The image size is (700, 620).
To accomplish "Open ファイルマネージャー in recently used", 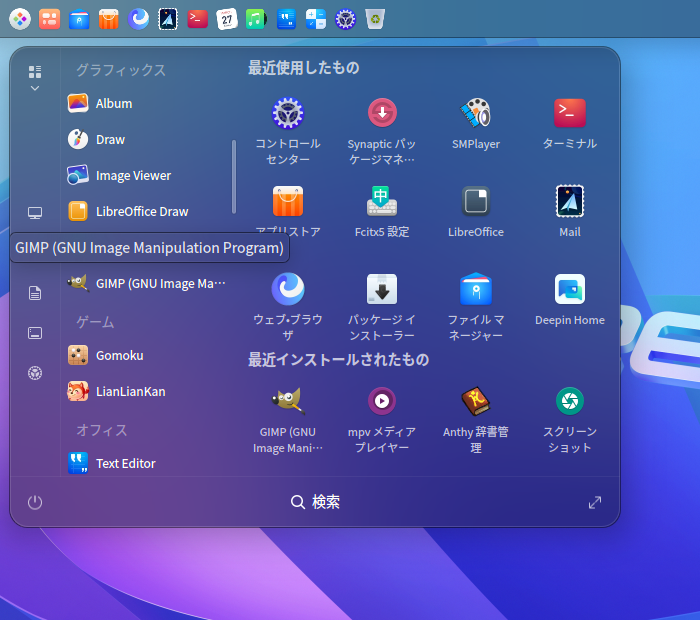I will pyautogui.click(x=476, y=306).
